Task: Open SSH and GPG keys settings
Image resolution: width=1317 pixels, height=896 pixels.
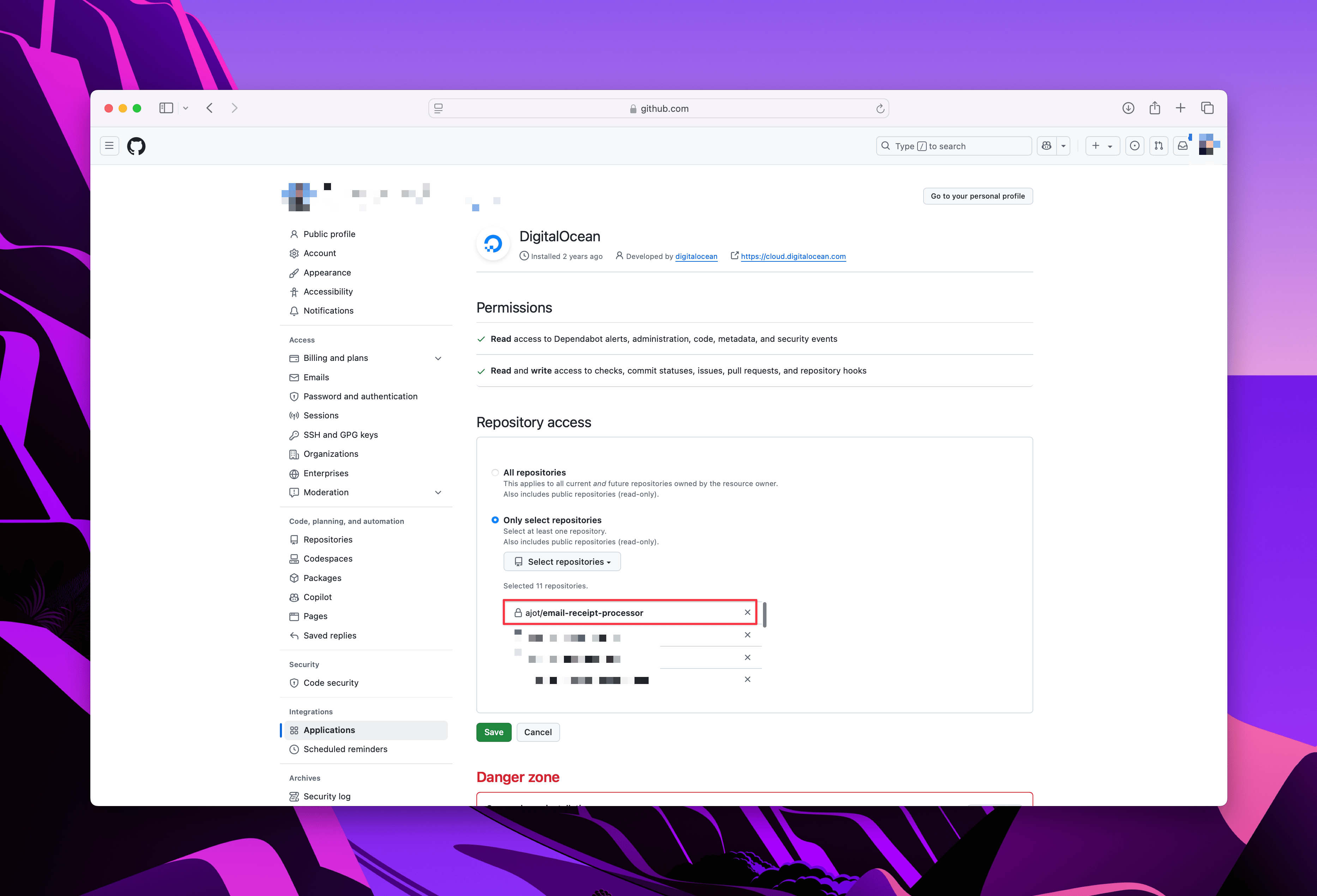Action: 341,434
